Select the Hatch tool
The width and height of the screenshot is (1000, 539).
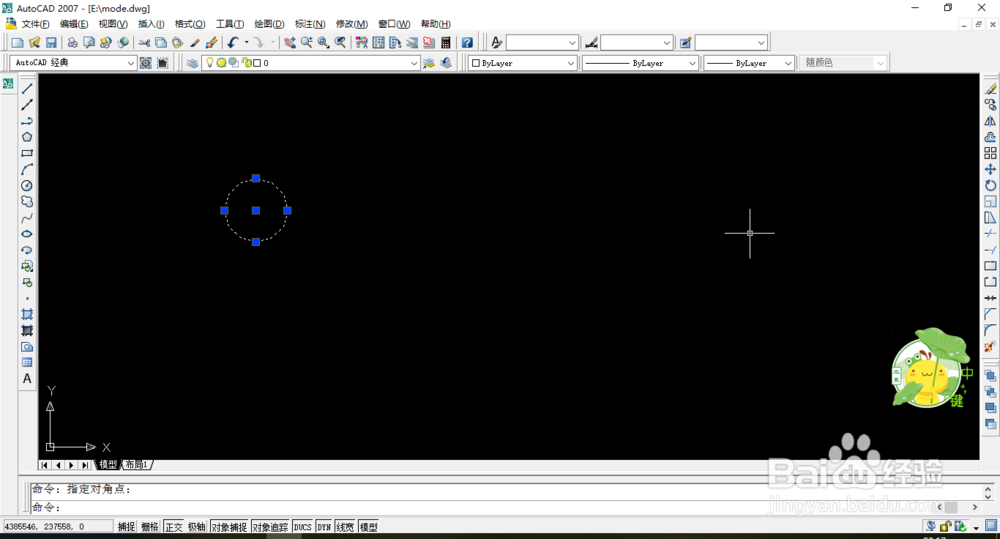coord(27,314)
